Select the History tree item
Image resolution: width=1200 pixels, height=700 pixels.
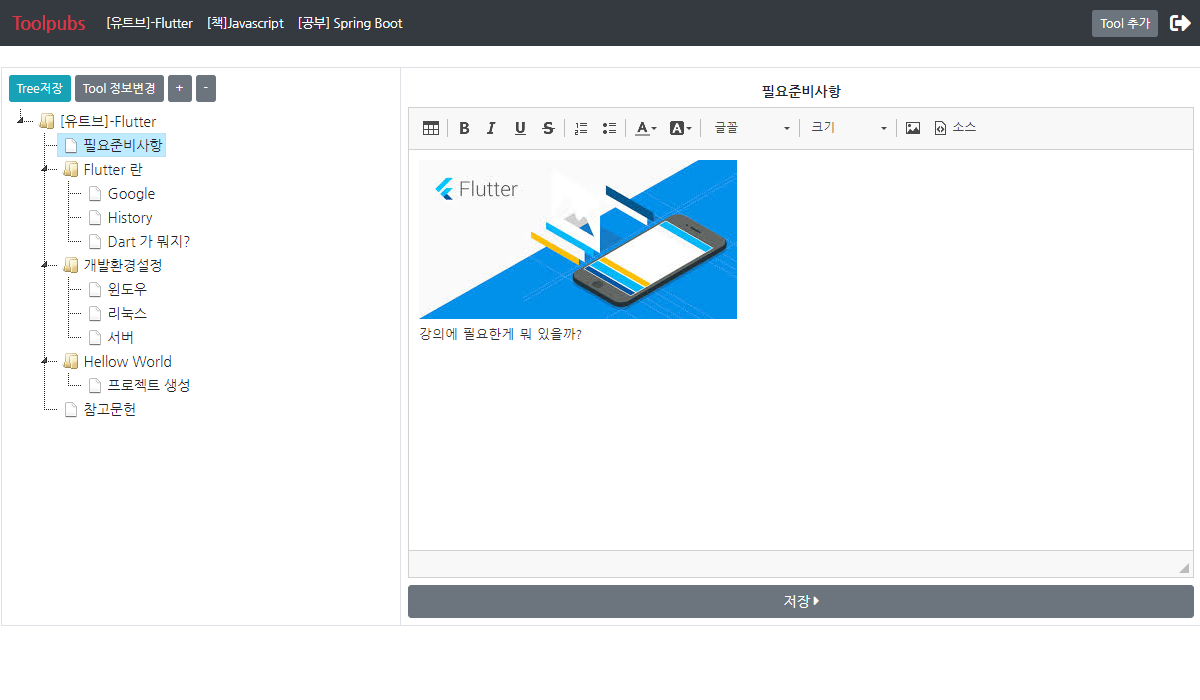coord(130,218)
